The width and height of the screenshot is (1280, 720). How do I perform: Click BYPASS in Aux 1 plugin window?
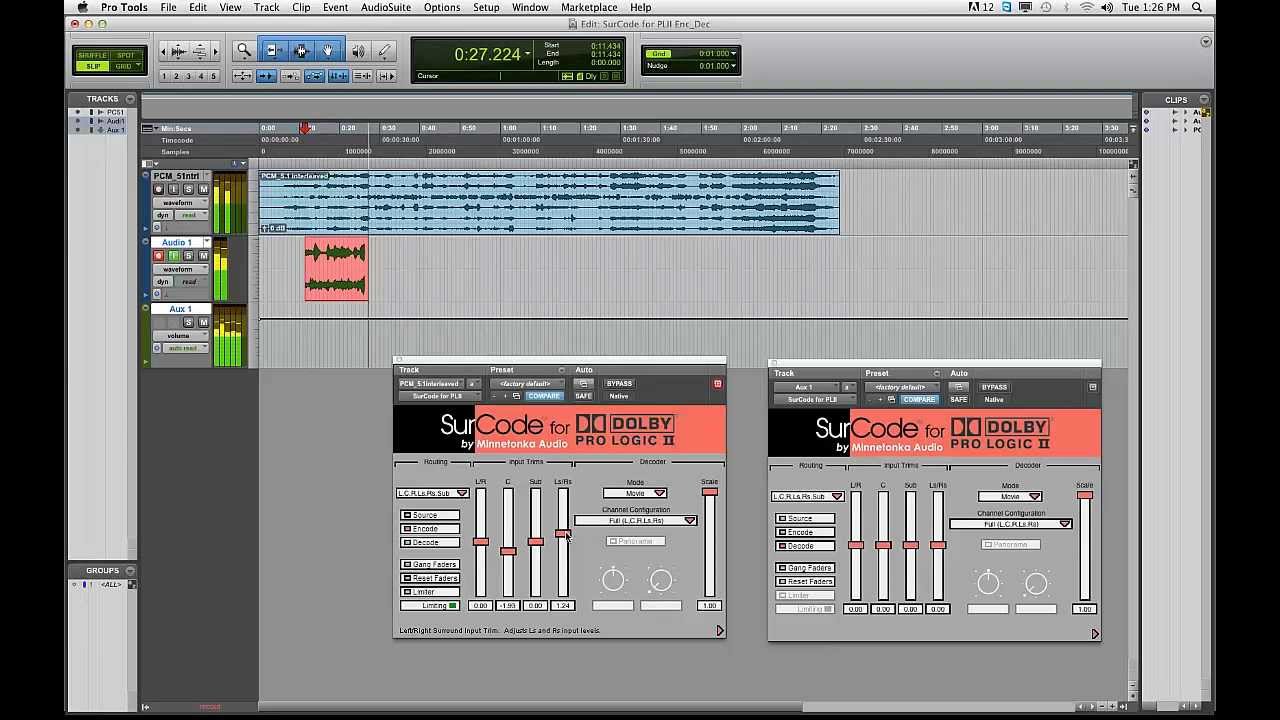[x=994, y=387]
